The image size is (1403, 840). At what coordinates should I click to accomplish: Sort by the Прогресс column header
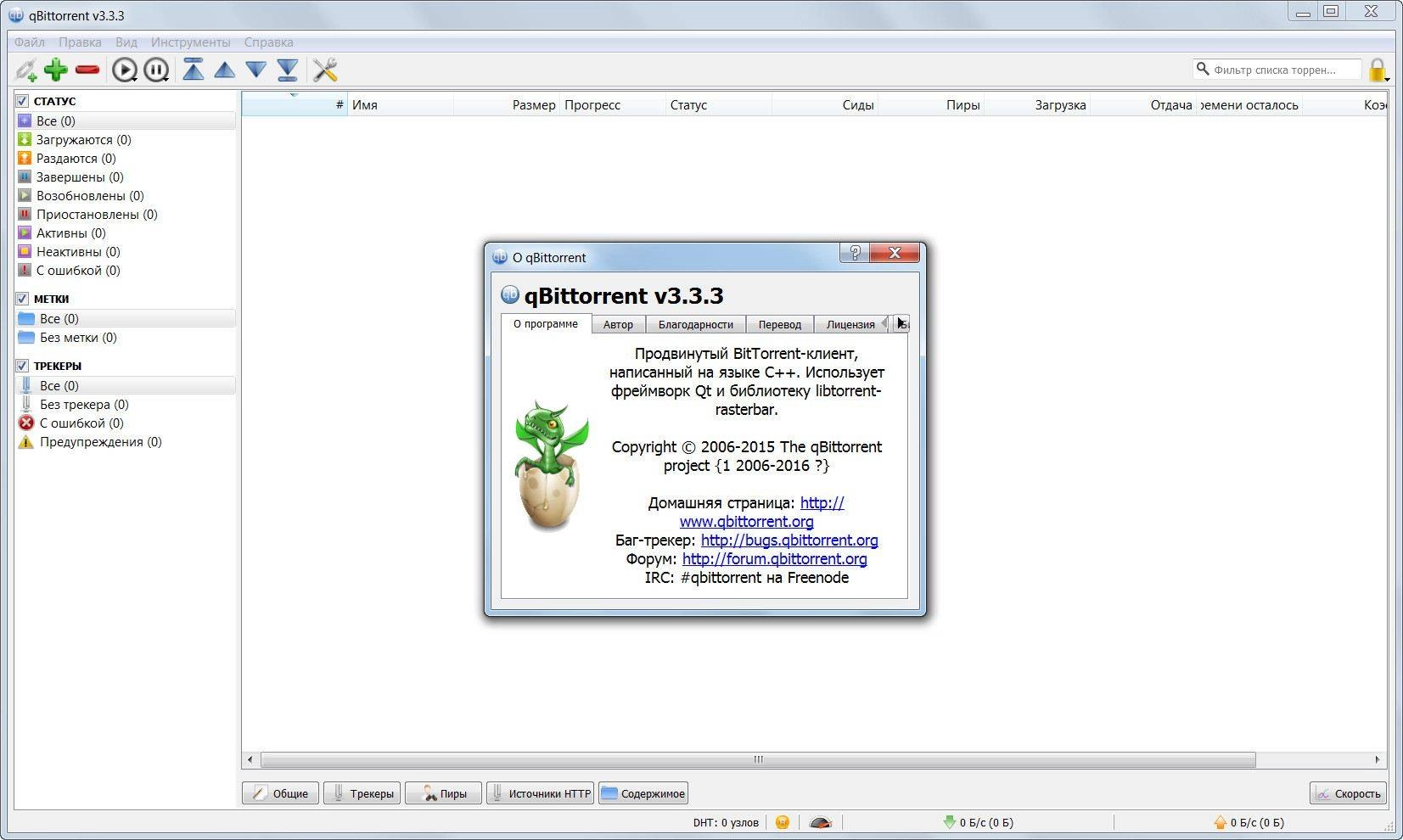[613, 104]
